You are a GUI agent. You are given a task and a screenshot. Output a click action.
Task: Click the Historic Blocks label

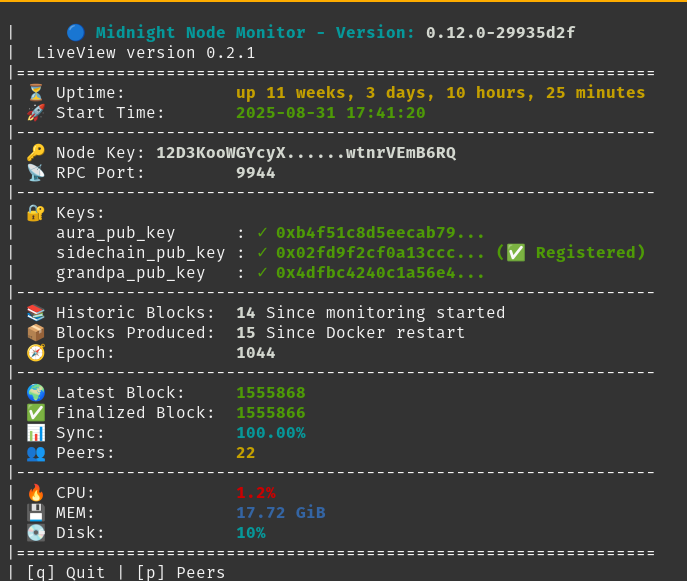135,313
